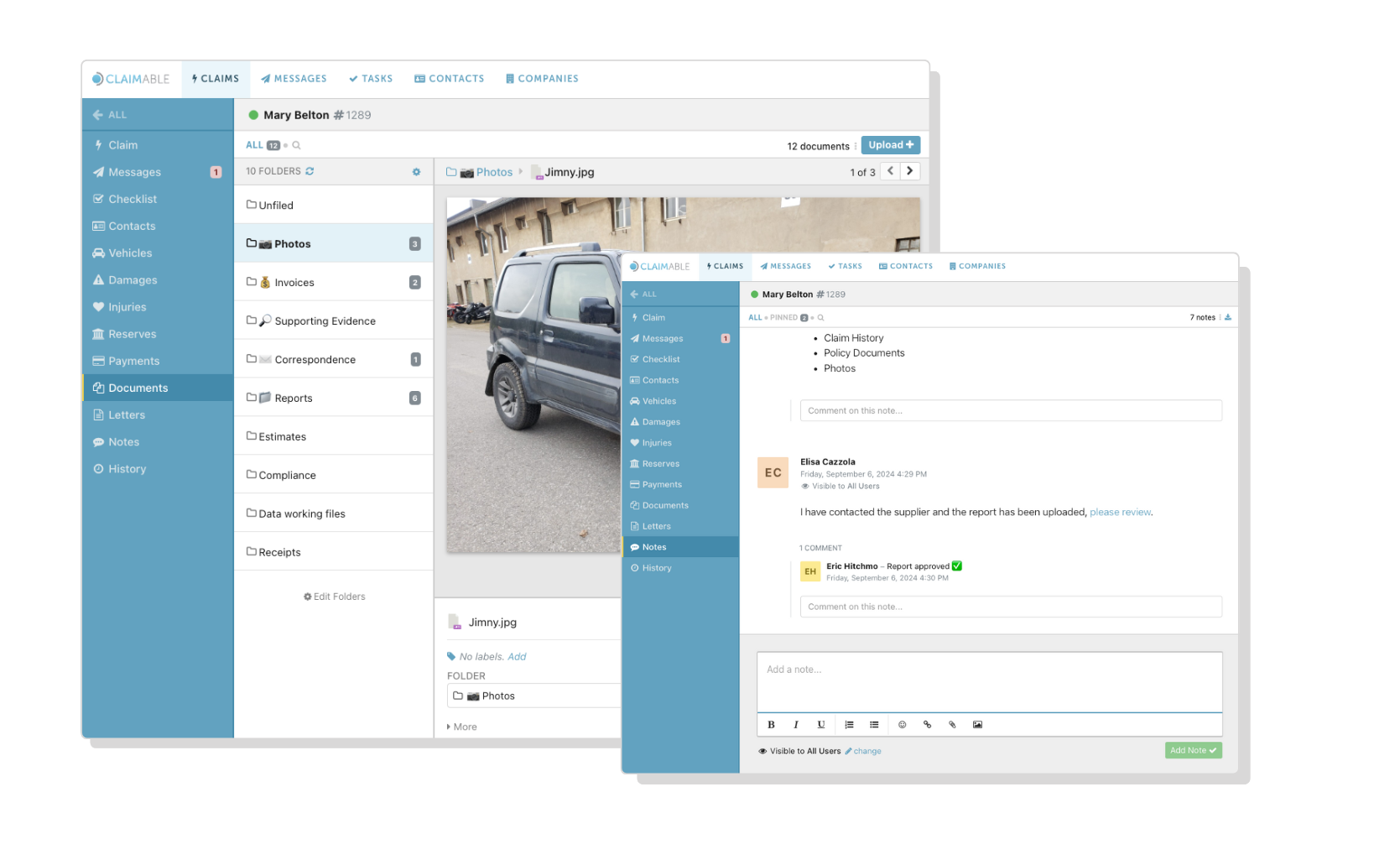Select the Invoices folder
This screenshot has width=1400, height=865.
(334, 283)
